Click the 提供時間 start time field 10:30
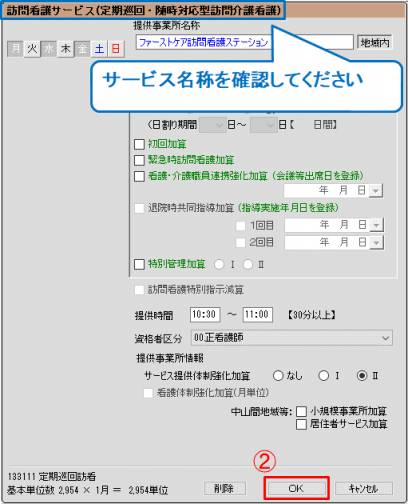 pos(205,315)
